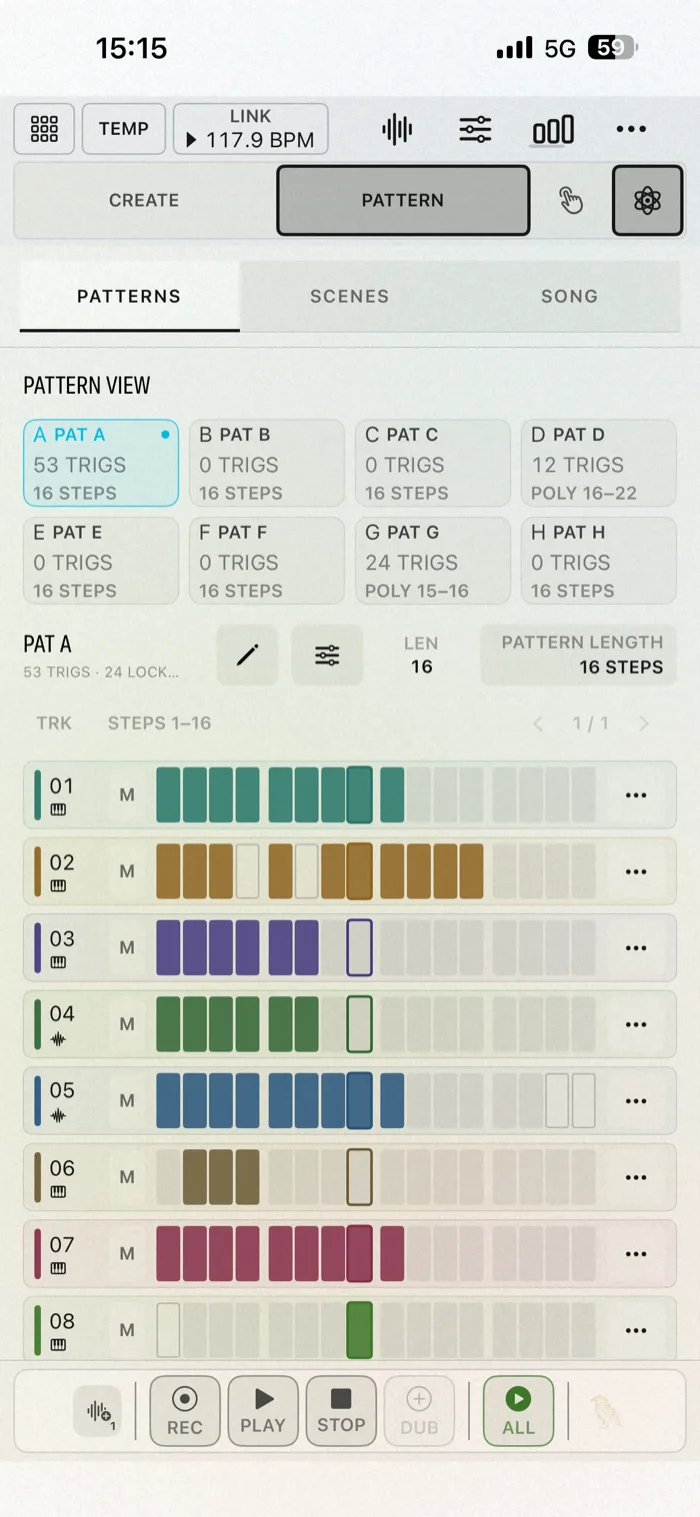Tap the DUB overdub button
Screen dimensions: 700x1517
[419, 1411]
